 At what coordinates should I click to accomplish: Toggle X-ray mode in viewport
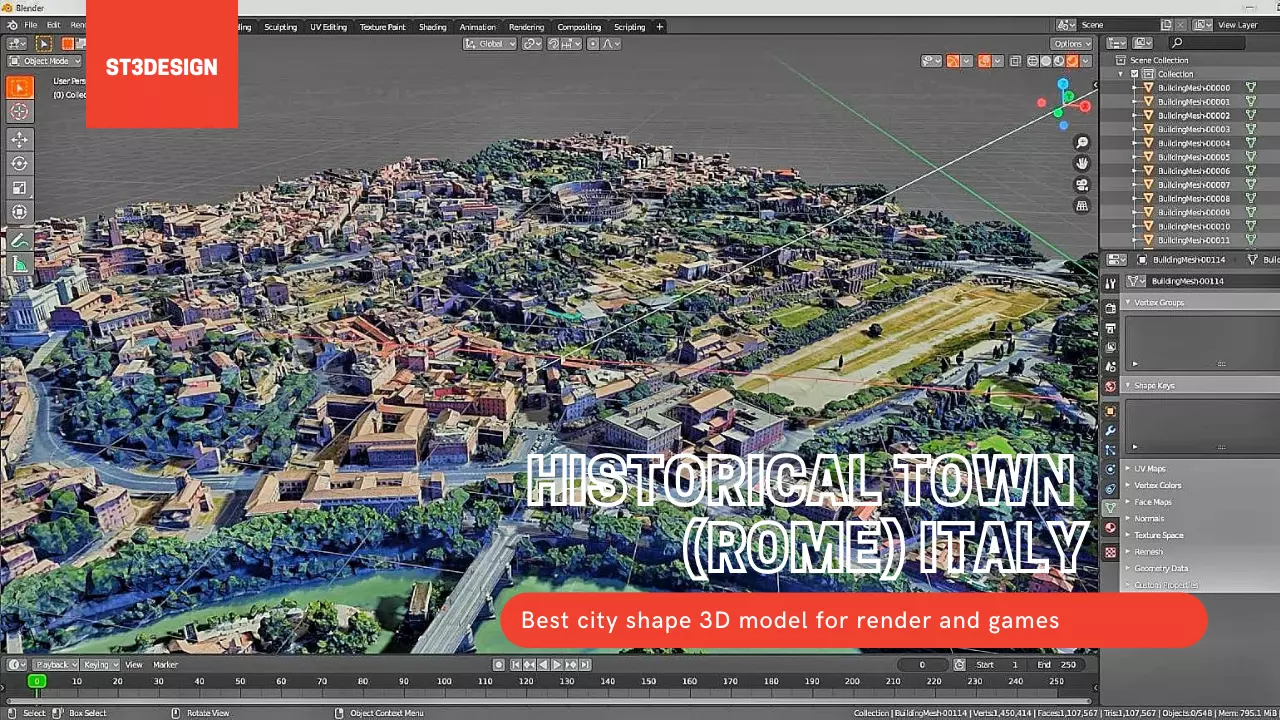point(1016,61)
